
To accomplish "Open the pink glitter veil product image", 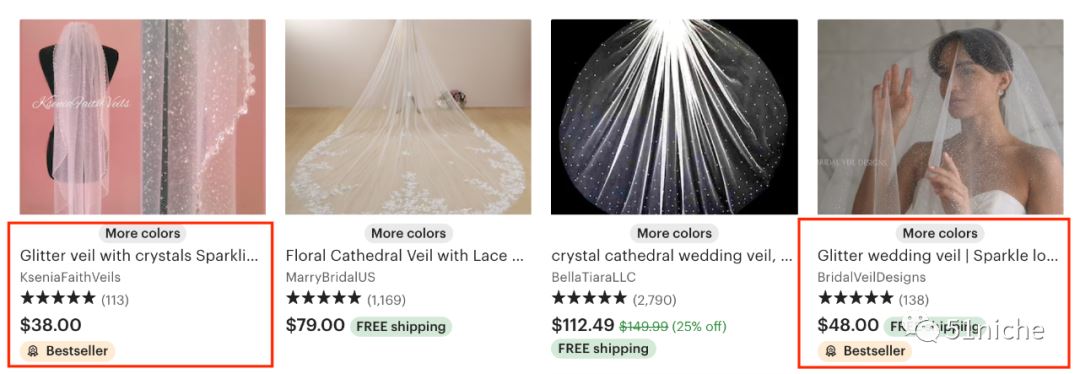I will tap(143, 116).
